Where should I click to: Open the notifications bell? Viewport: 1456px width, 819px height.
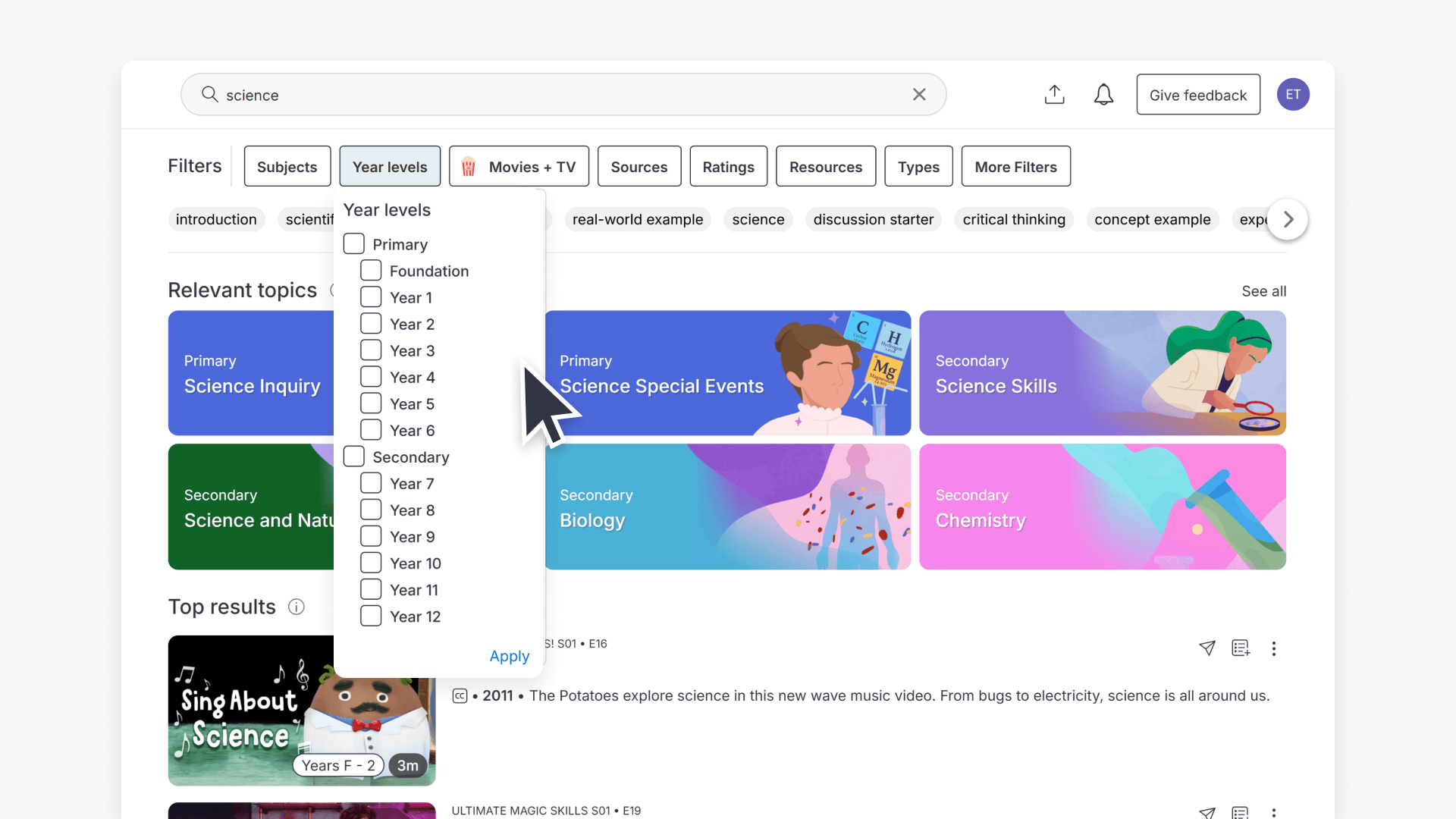(1103, 94)
